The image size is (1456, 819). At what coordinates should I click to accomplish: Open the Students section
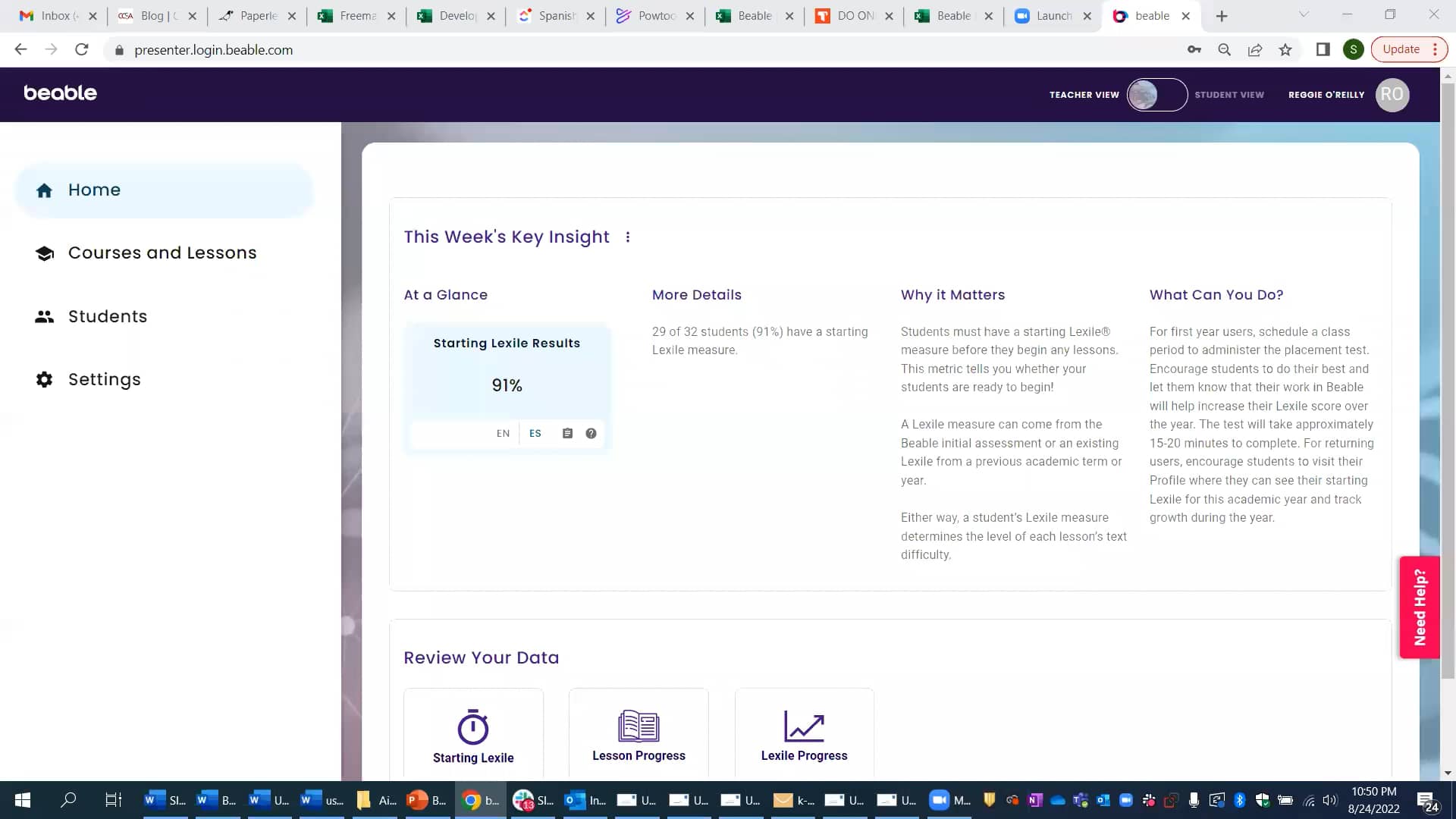click(x=107, y=316)
